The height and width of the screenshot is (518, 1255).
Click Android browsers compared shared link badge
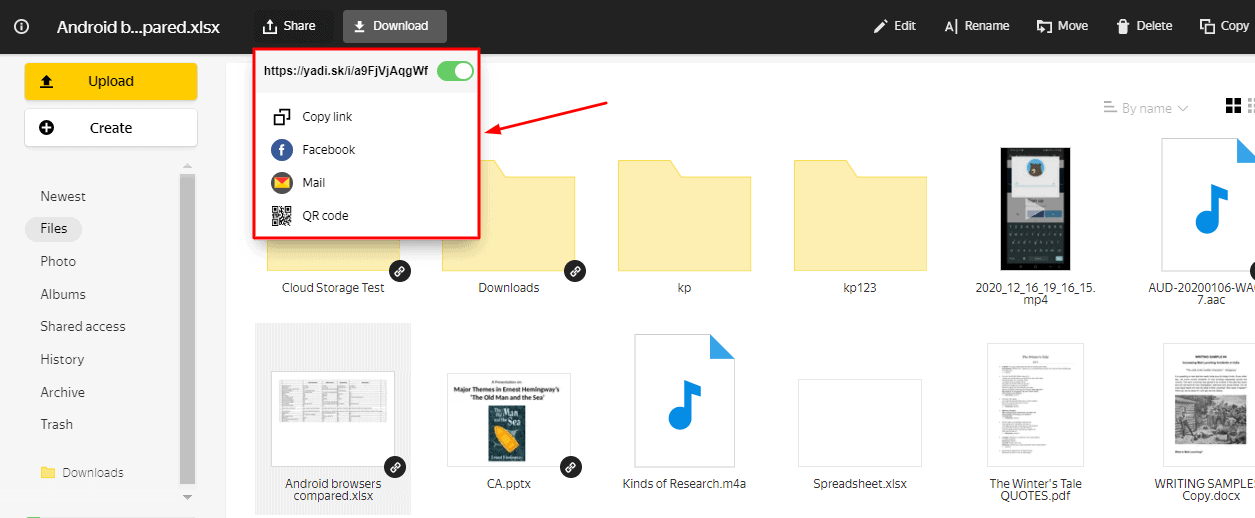tap(396, 466)
